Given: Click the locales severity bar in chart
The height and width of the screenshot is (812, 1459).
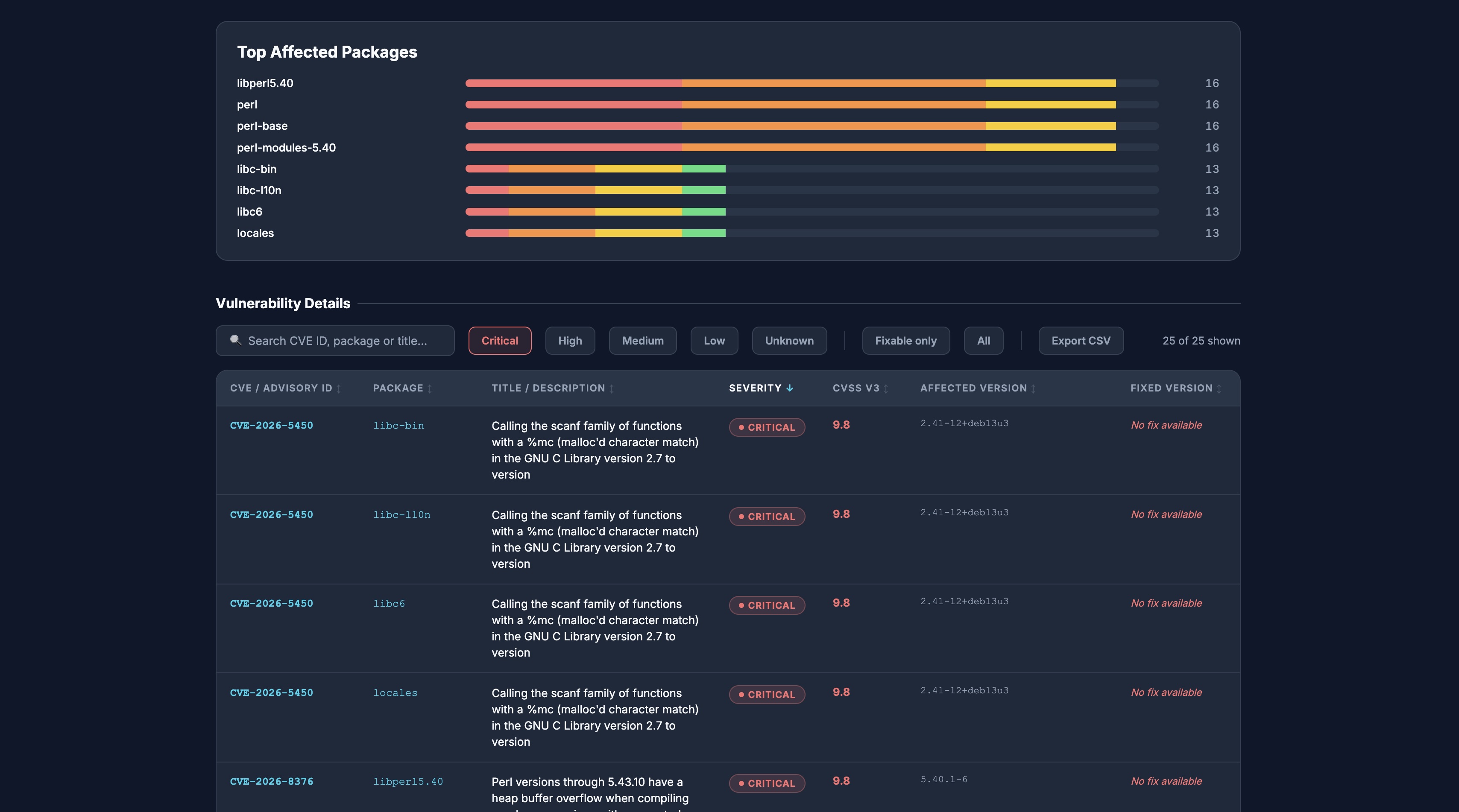Looking at the screenshot, I should point(812,233).
